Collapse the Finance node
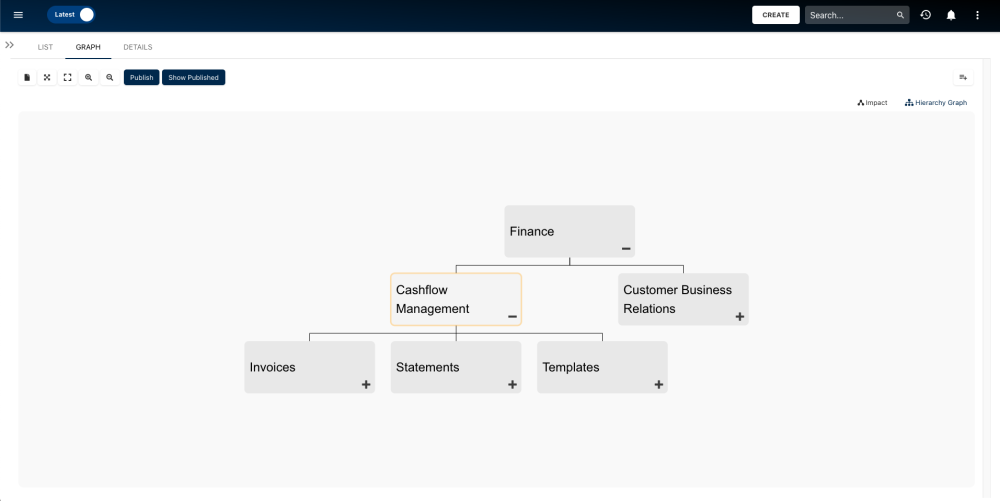Screen dimensions: 1000x501 [x=626, y=248]
